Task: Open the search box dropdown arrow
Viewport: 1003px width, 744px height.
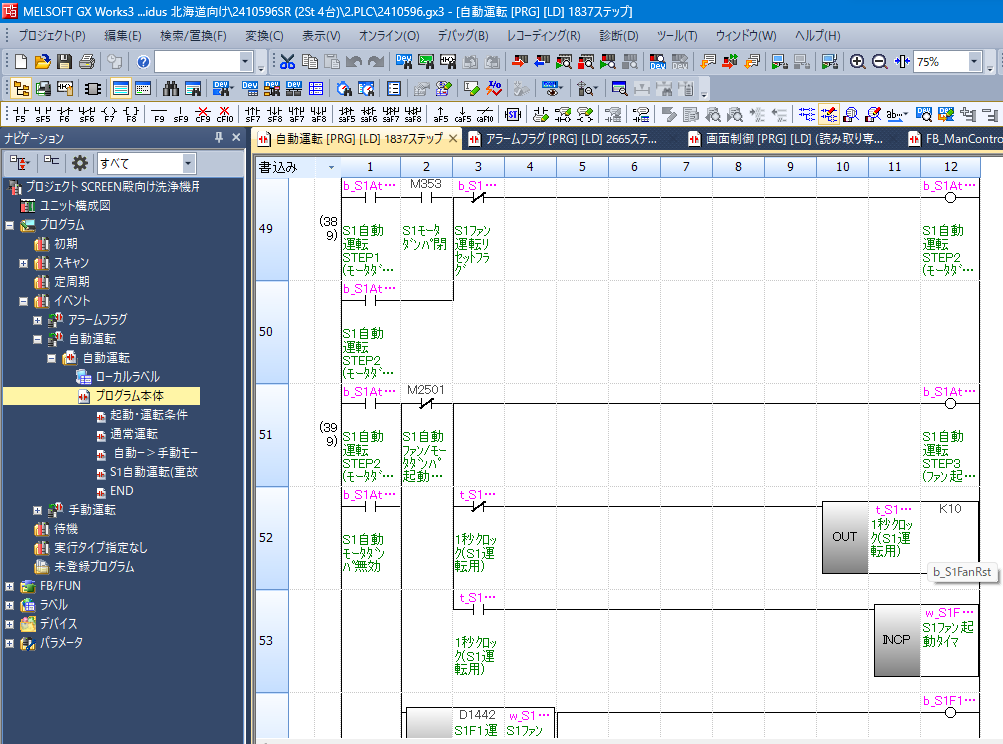Action: tap(246, 61)
